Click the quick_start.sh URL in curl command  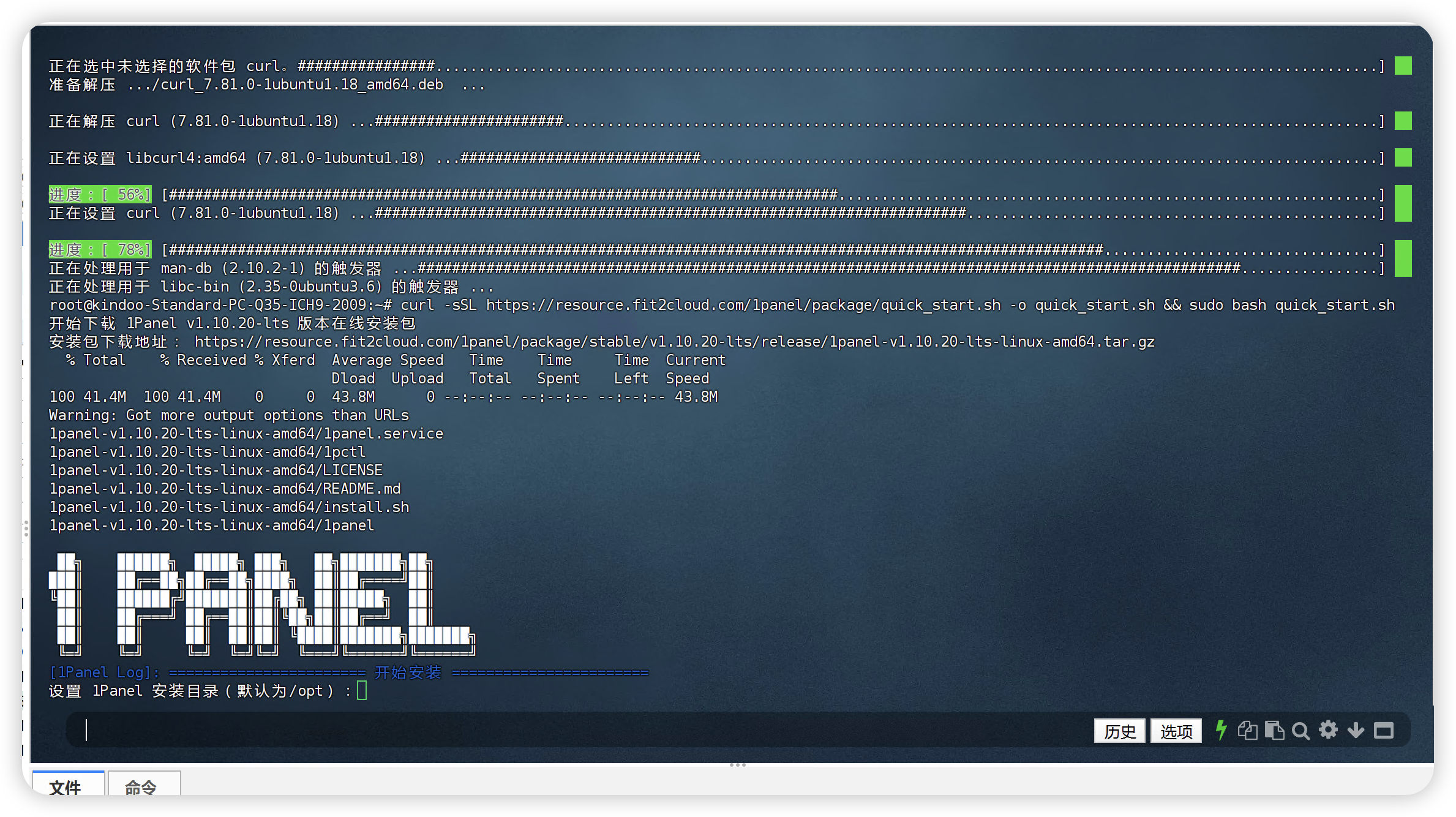743,305
